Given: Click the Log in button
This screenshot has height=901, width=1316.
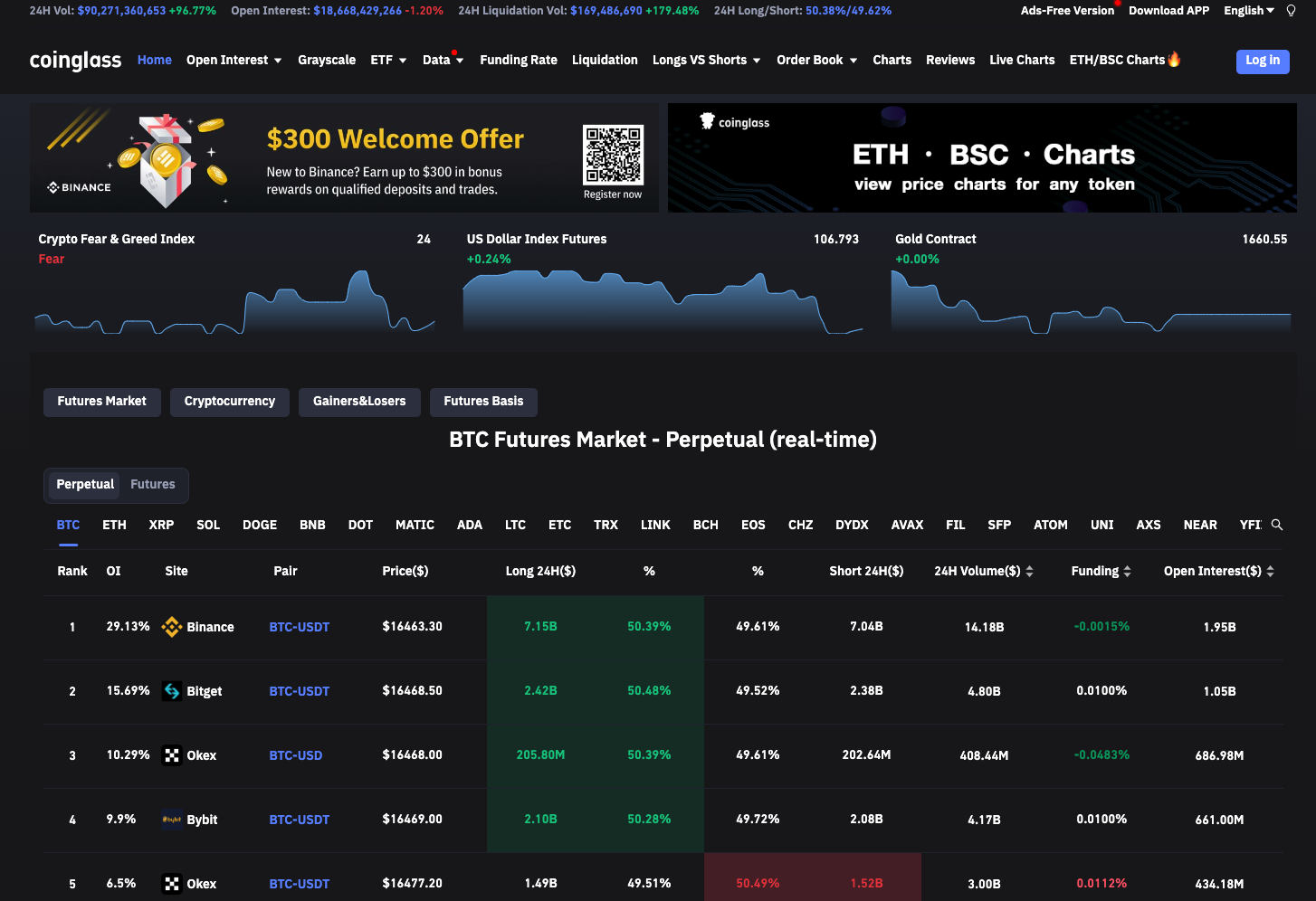Looking at the screenshot, I should pyautogui.click(x=1262, y=61).
